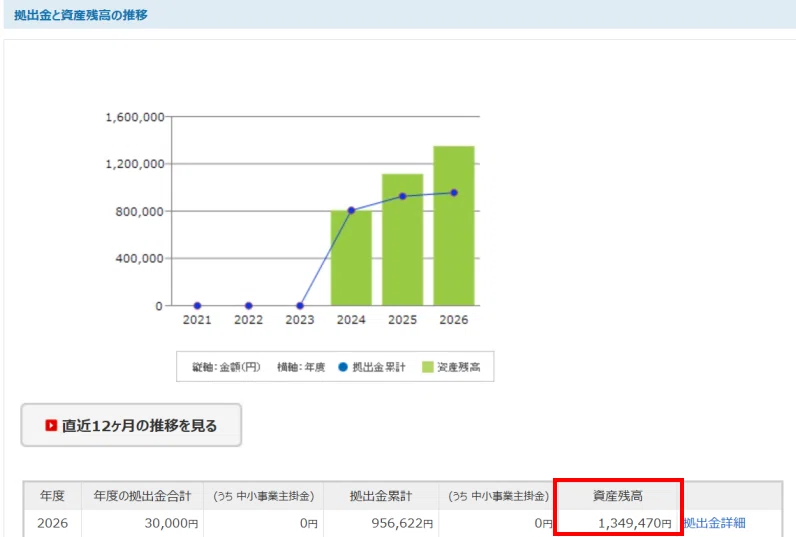Select the 2023 contribution data point
This screenshot has height=537, width=796.
(x=300, y=306)
